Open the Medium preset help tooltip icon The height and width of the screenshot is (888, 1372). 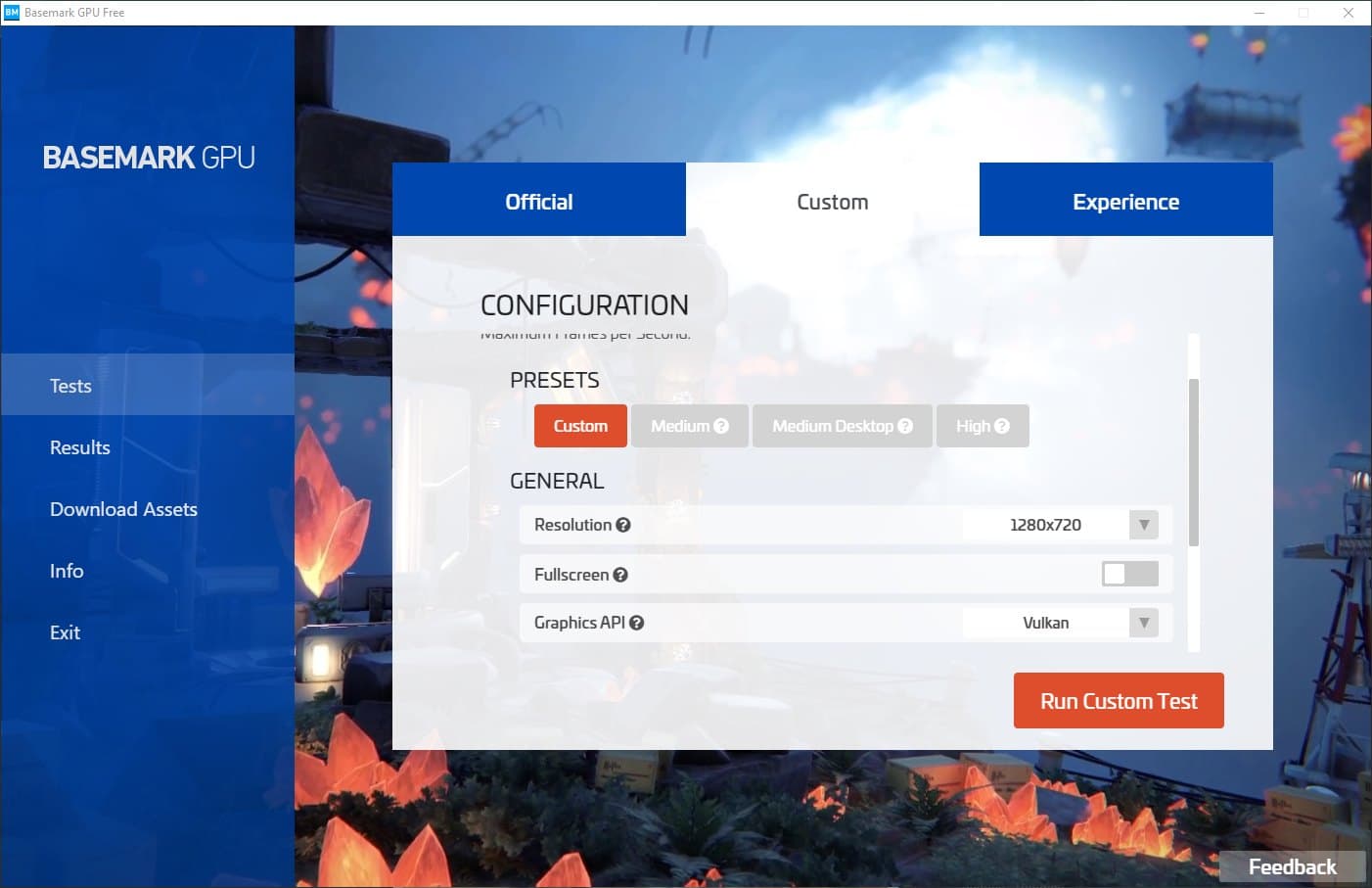coord(721,425)
